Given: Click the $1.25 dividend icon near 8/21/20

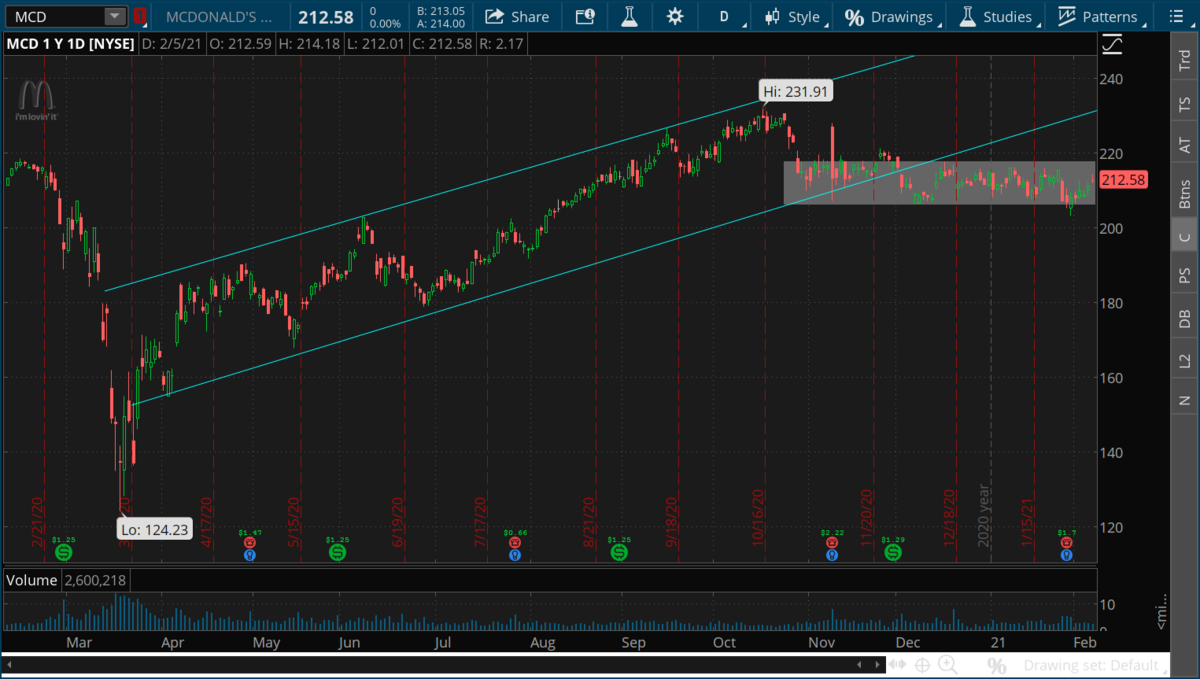Looking at the screenshot, I should click(619, 551).
